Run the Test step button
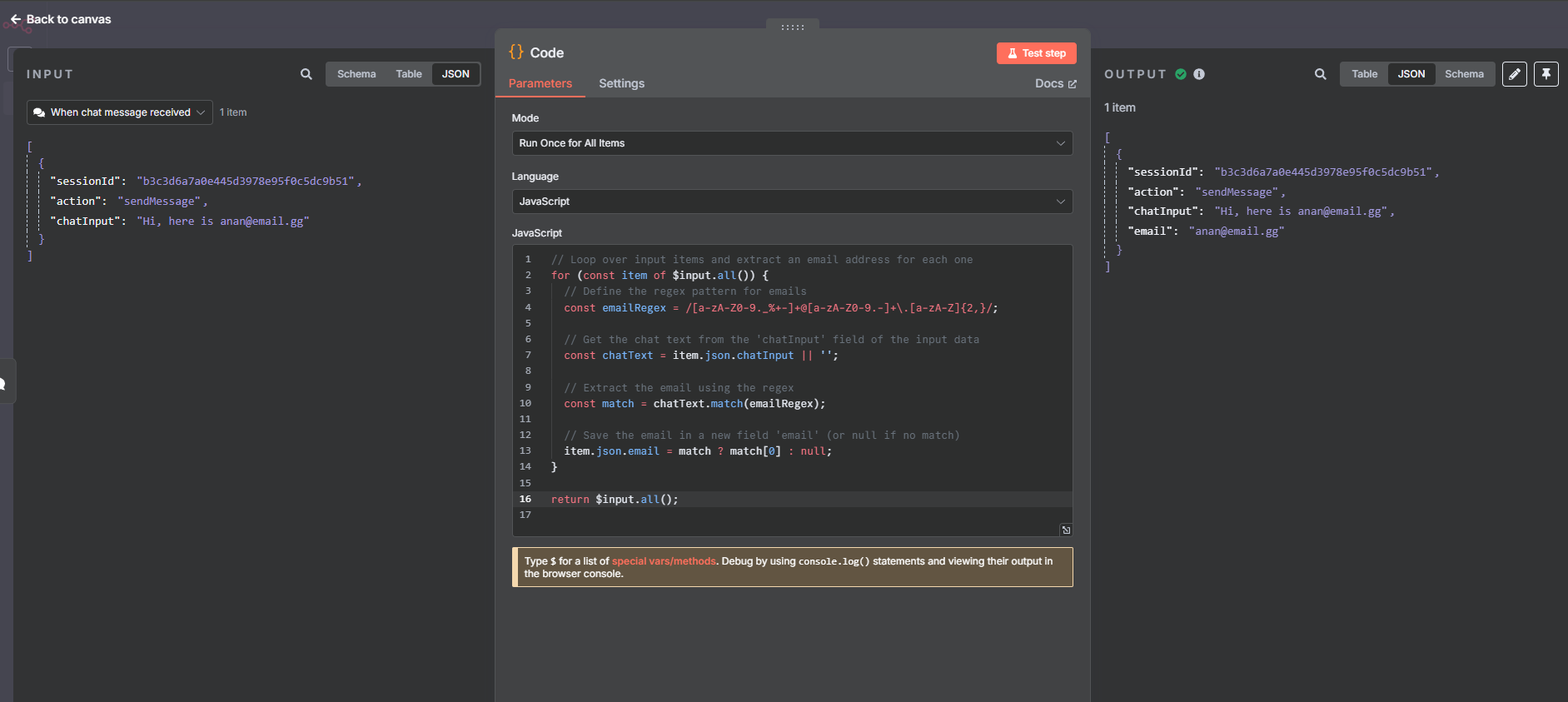 (1037, 53)
